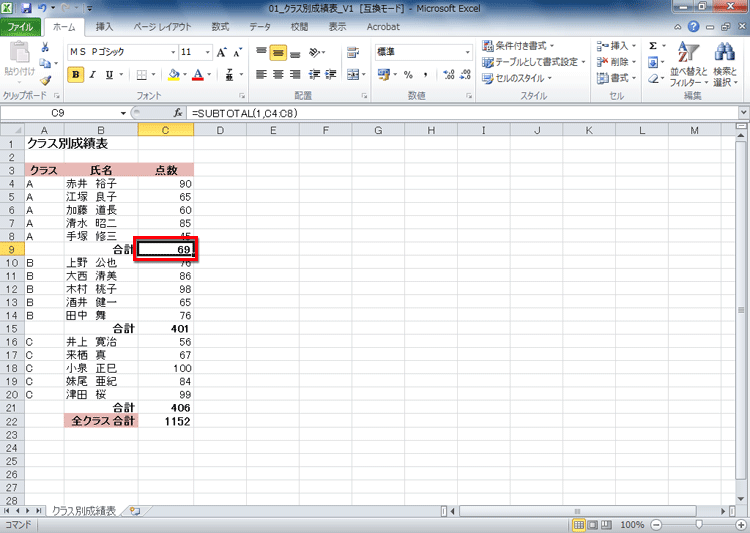Open the font name dropdown MS Pゴシック
Image resolution: width=750 pixels, height=533 pixels.
[173, 52]
